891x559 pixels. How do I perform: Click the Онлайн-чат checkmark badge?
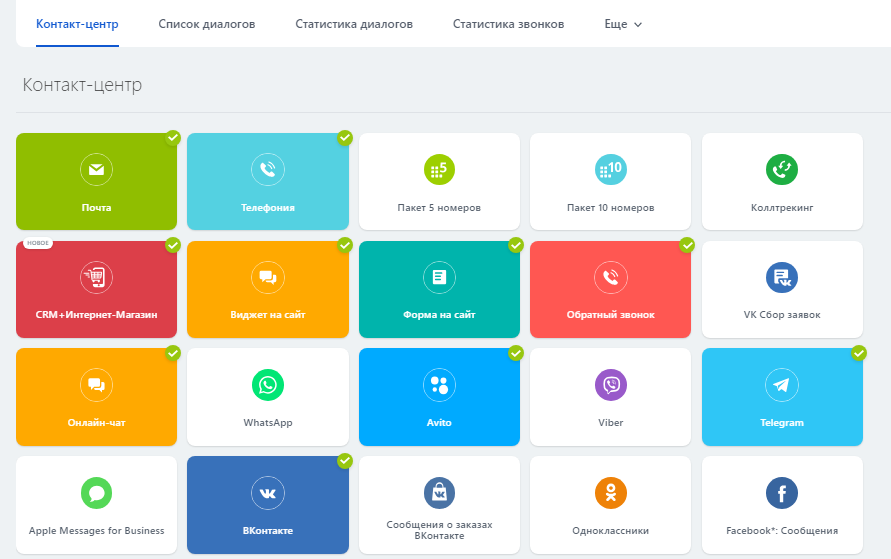(x=173, y=353)
